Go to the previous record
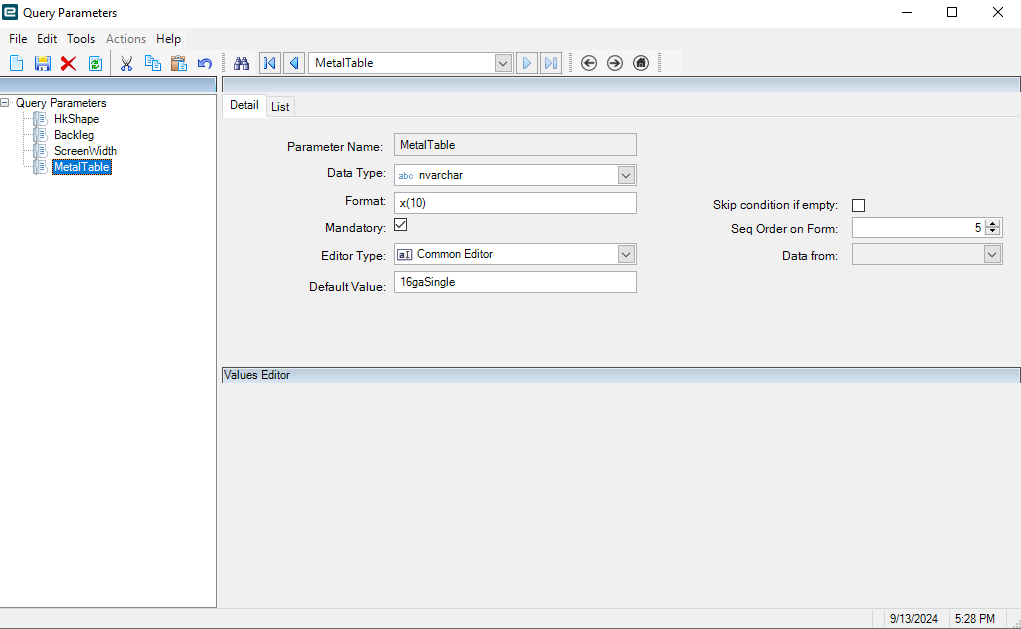The image size is (1021, 629). (294, 63)
